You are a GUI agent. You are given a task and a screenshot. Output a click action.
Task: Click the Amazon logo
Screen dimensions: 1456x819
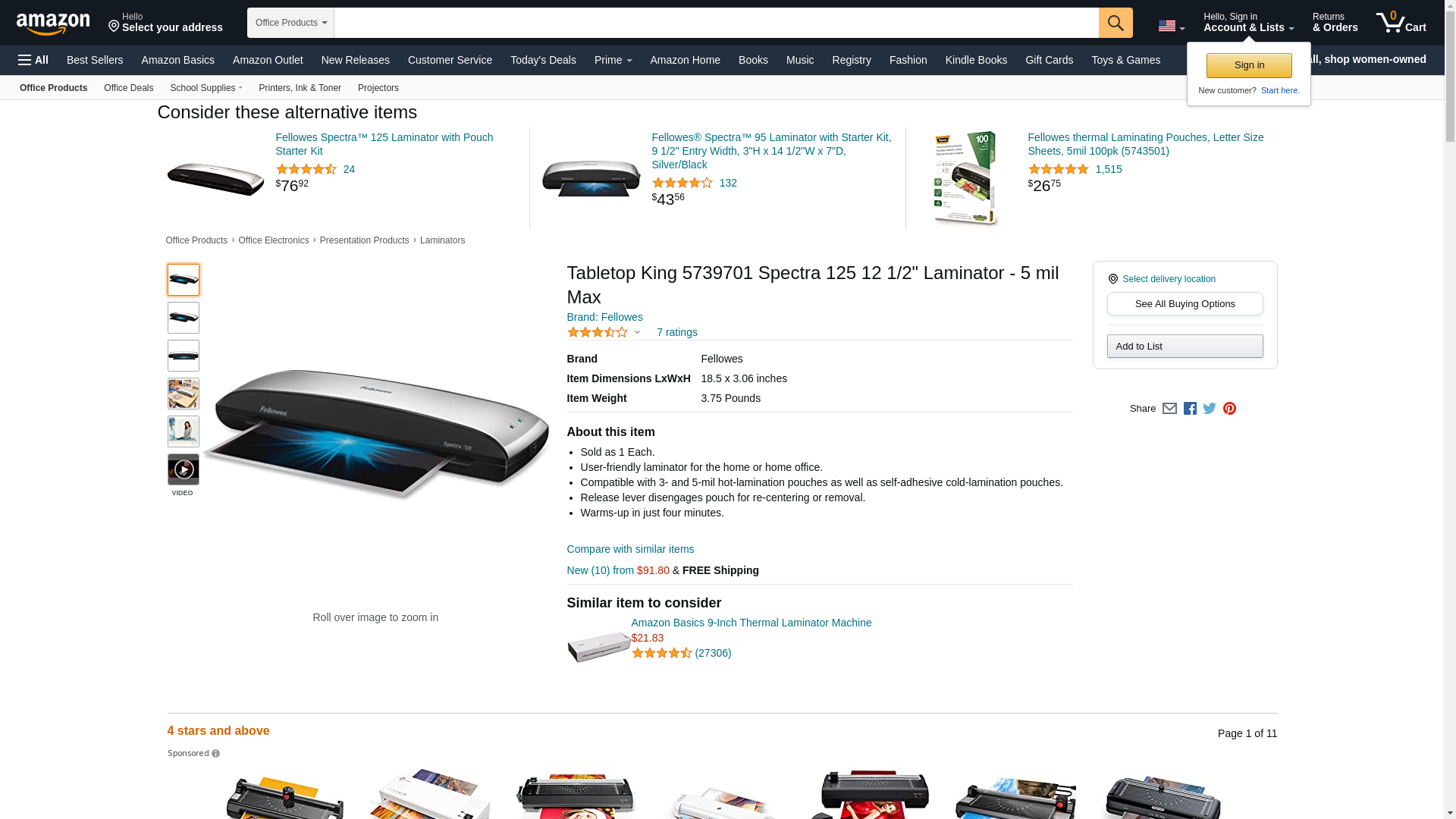coord(53,24)
